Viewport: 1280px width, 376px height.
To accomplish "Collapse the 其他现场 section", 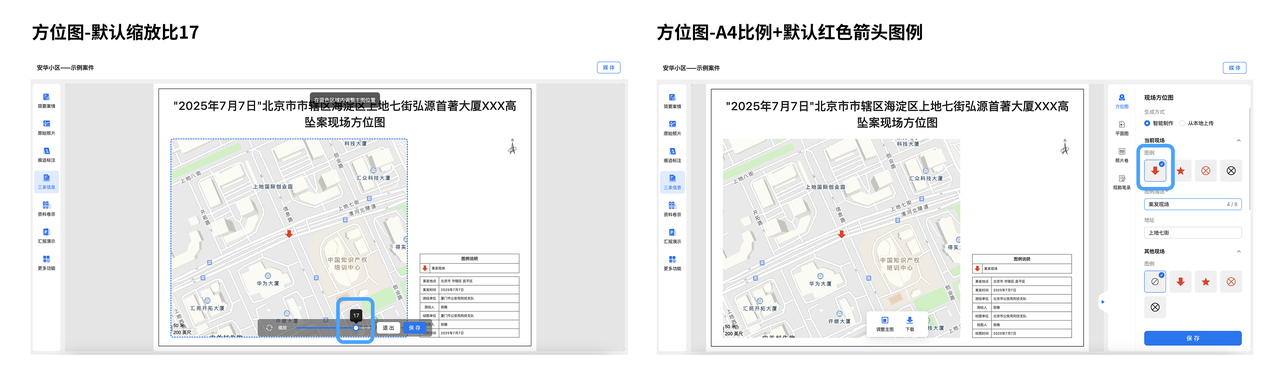I will 1238,251.
